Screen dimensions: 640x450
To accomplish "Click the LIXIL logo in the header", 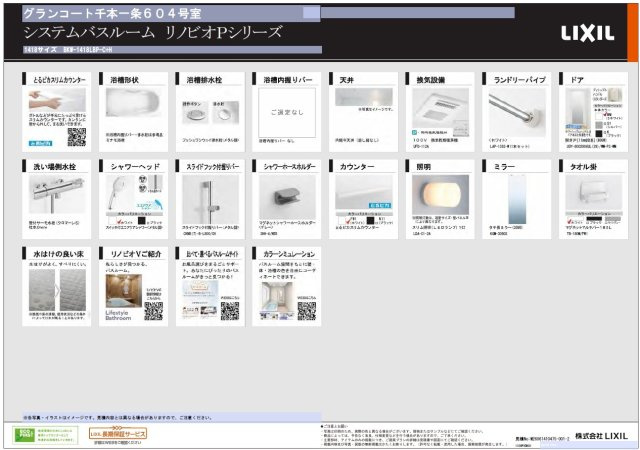I will (587, 33).
